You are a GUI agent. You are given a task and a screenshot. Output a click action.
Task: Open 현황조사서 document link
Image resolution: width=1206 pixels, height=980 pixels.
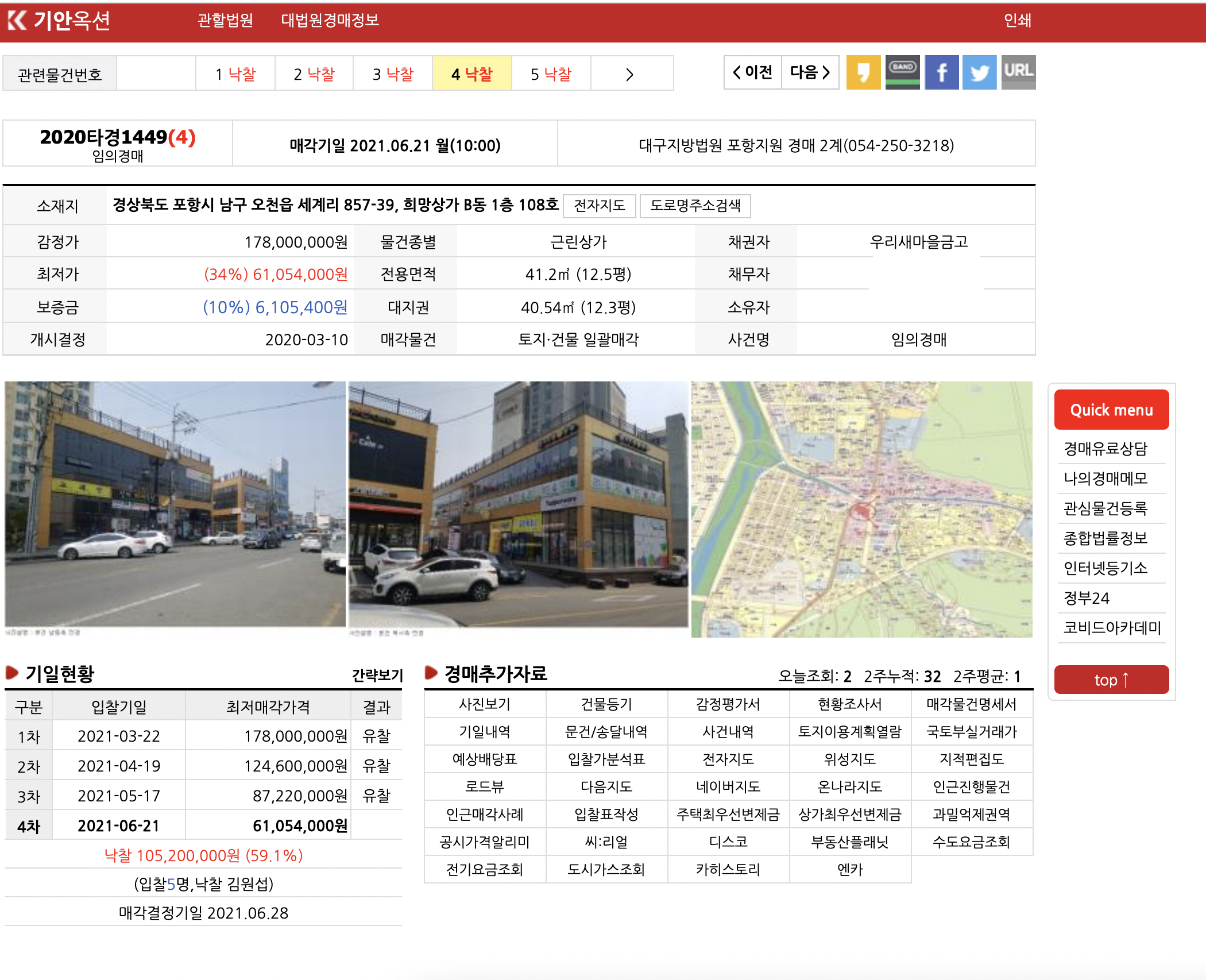pyautogui.click(x=850, y=704)
